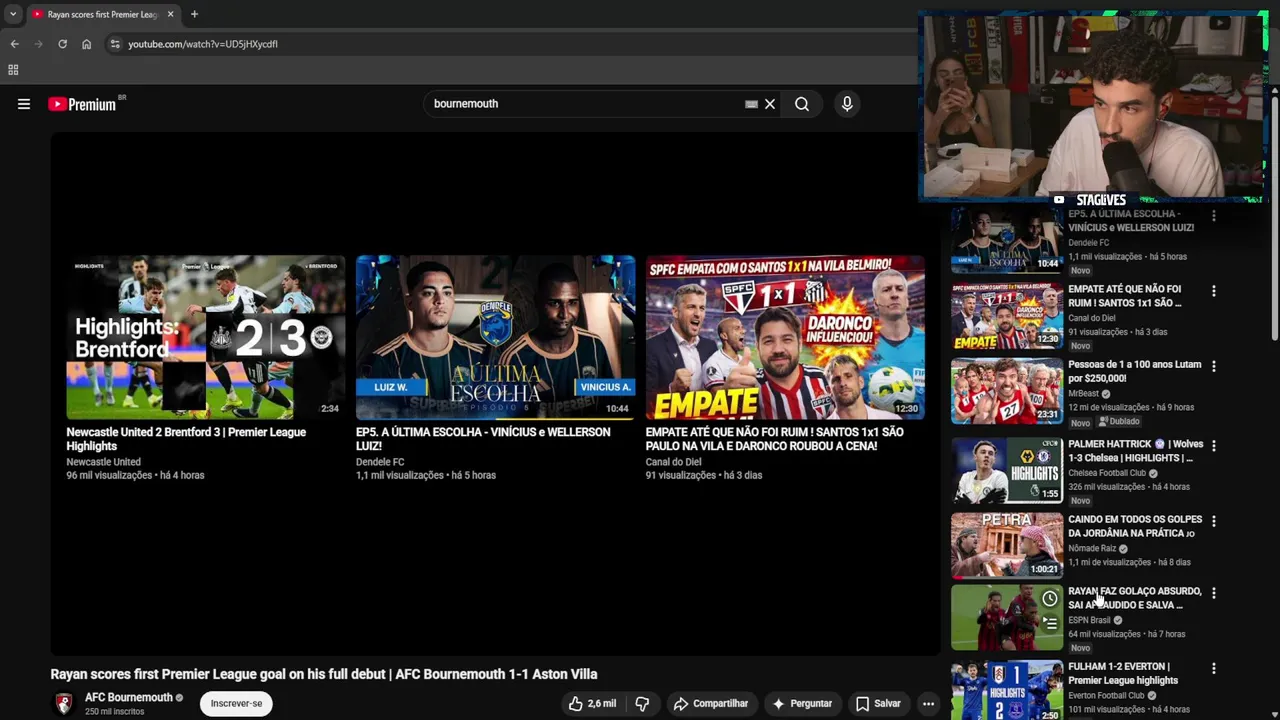Like the video with 2,6 mil
Screen dimensions: 1280x720
click(592, 704)
